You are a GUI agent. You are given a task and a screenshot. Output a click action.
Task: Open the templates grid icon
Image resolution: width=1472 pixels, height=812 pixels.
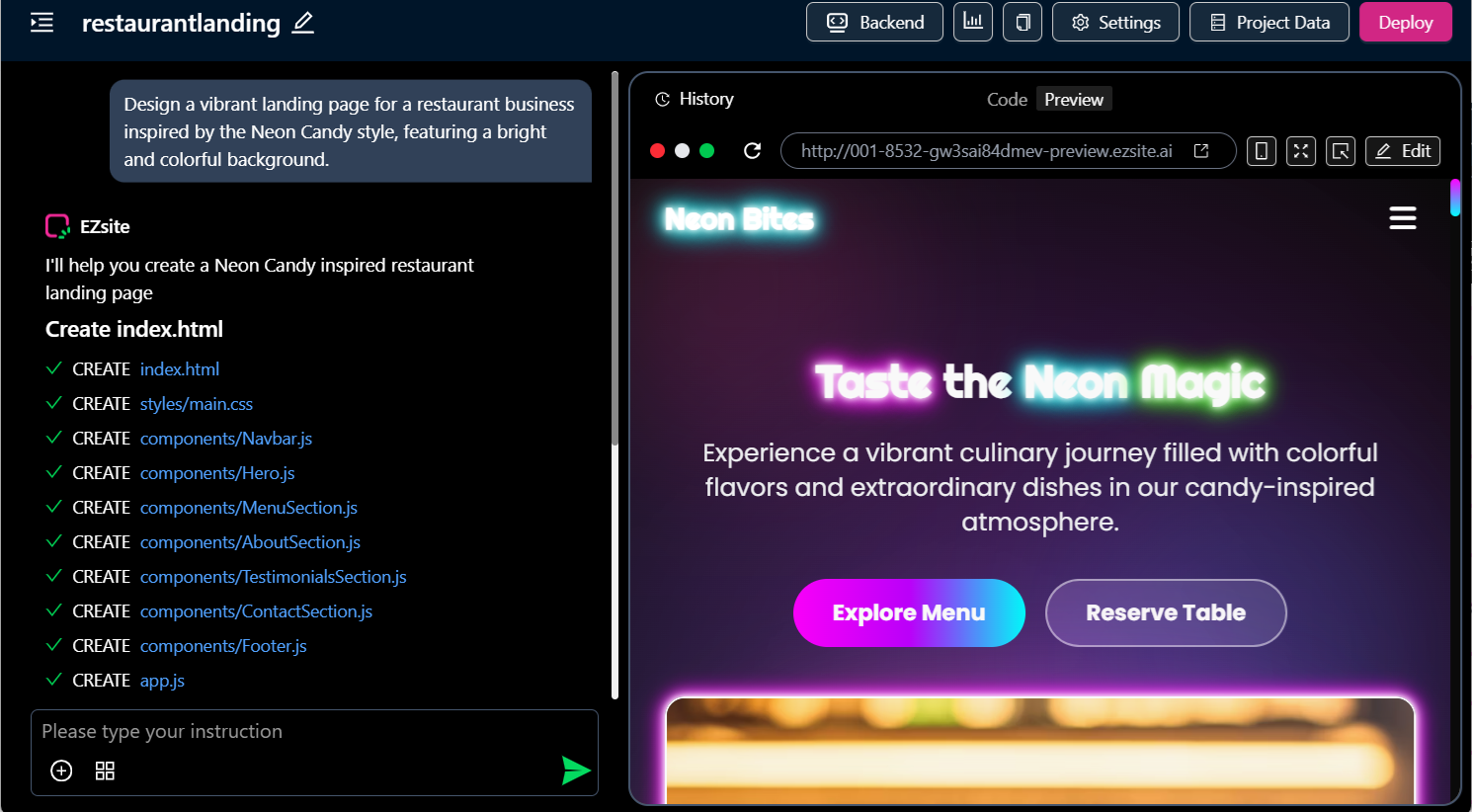[105, 771]
